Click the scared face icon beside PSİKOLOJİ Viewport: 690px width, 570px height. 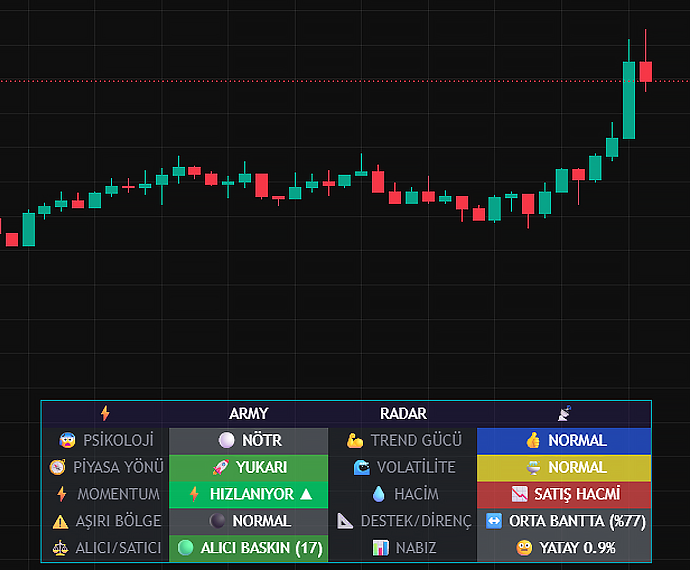coord(67,440)
